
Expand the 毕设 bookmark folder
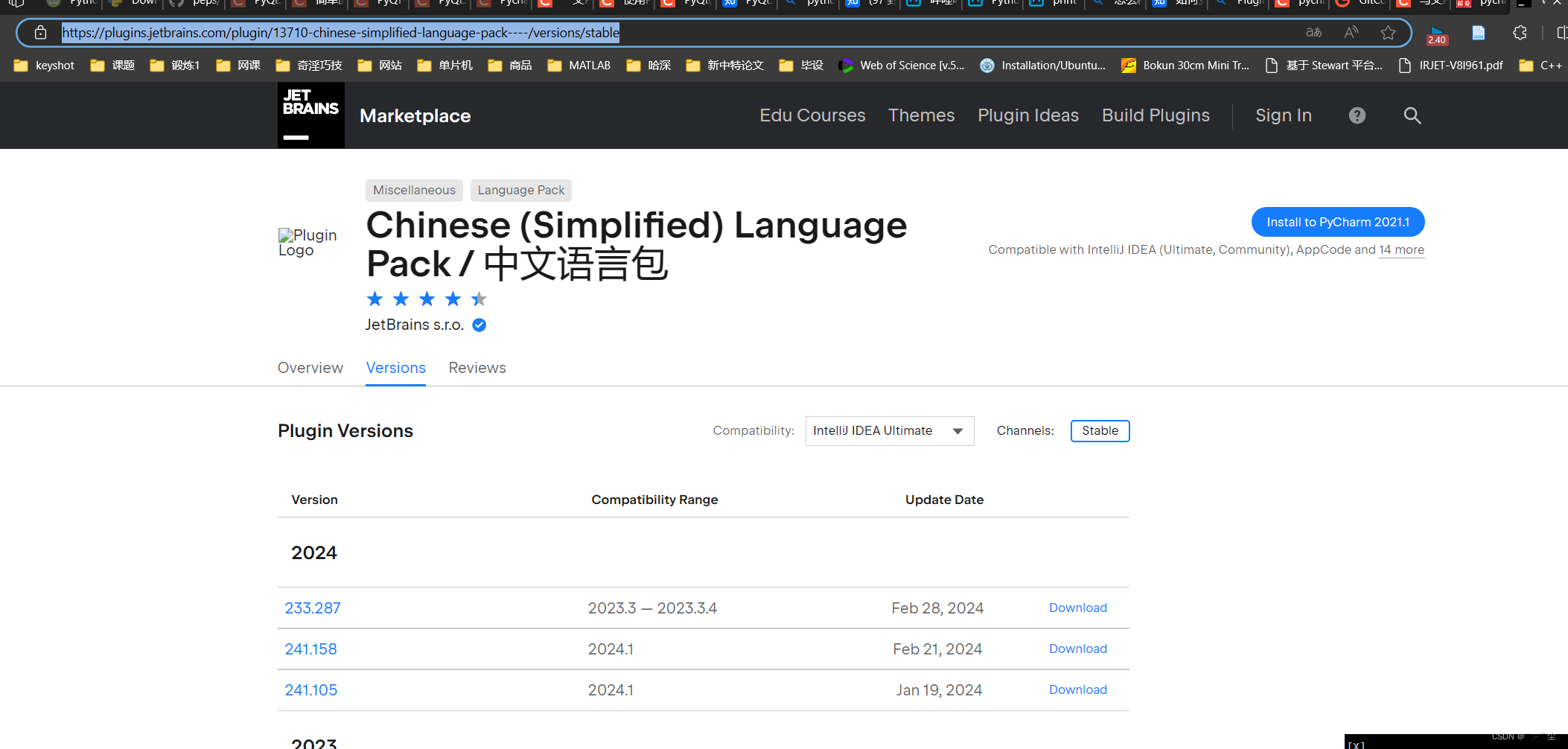coord(801,66)
